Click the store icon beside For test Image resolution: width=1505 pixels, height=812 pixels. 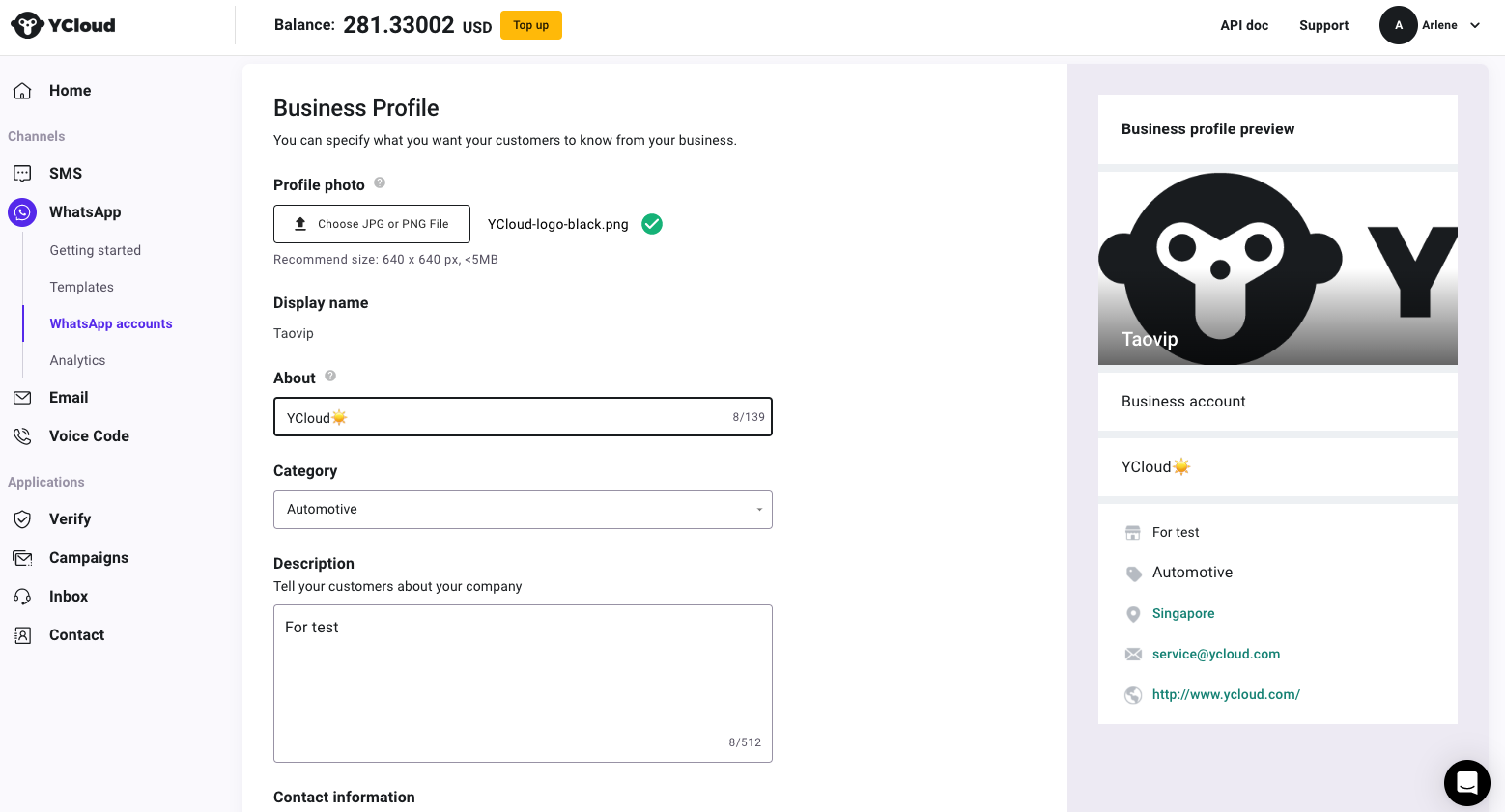(1133, 533)
